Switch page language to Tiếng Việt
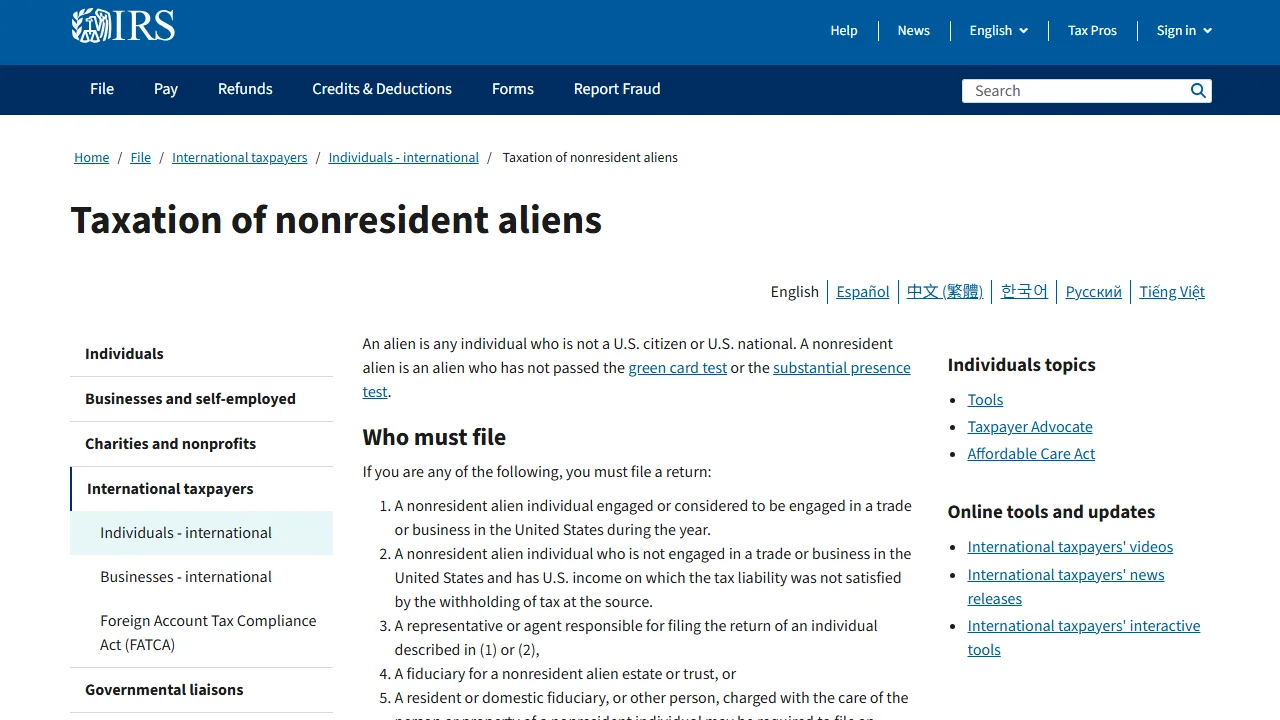Image resolution: width=1280 pixels, height=720 pixels. click(x=1172, y=292)
